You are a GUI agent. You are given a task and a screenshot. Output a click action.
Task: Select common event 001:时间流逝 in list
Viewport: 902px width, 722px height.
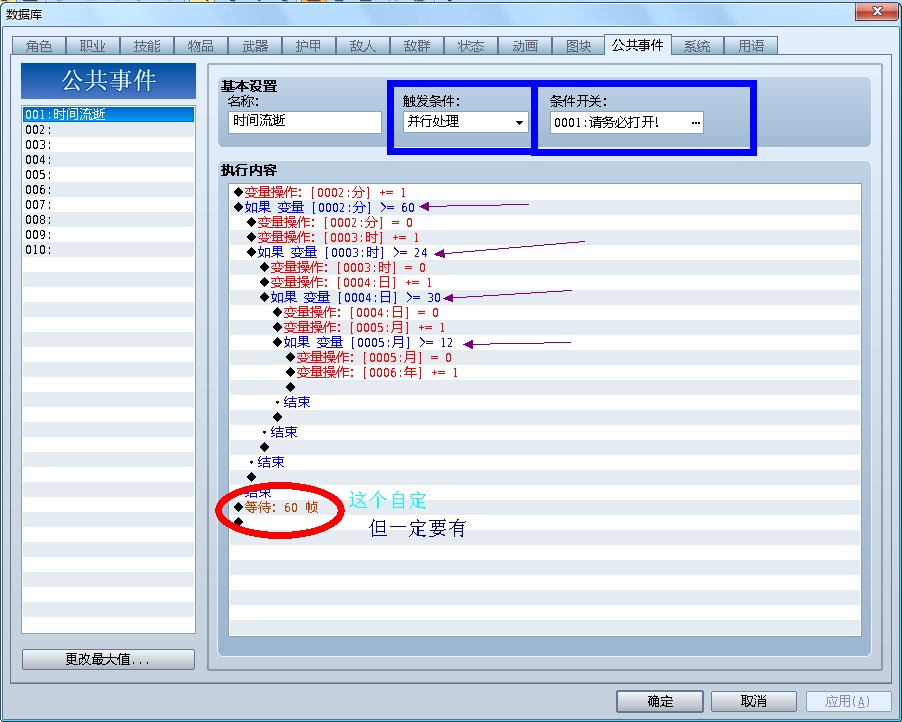click(x=108, y=114)
